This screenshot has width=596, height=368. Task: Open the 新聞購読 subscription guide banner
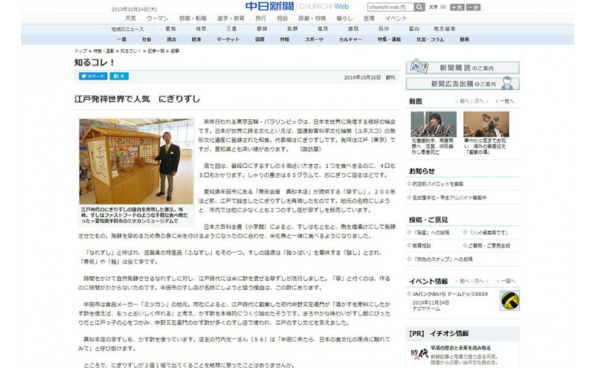tap(463, 67)
